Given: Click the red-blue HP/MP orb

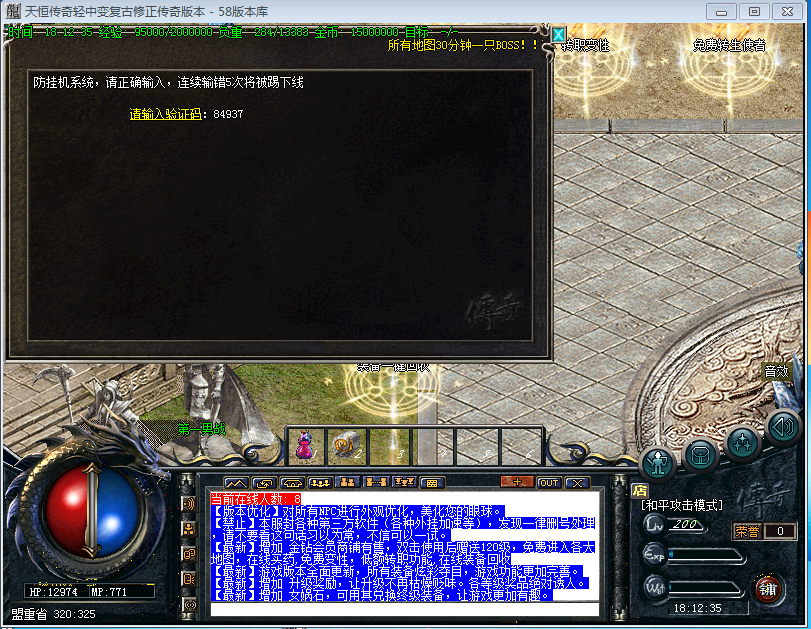Looking at the screenshot, I should click(92, 511).
